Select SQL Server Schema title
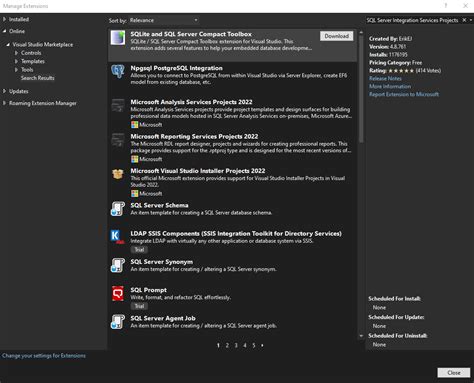Image resolution: width=474 pixels, height=383 pixels. [159, 205]
